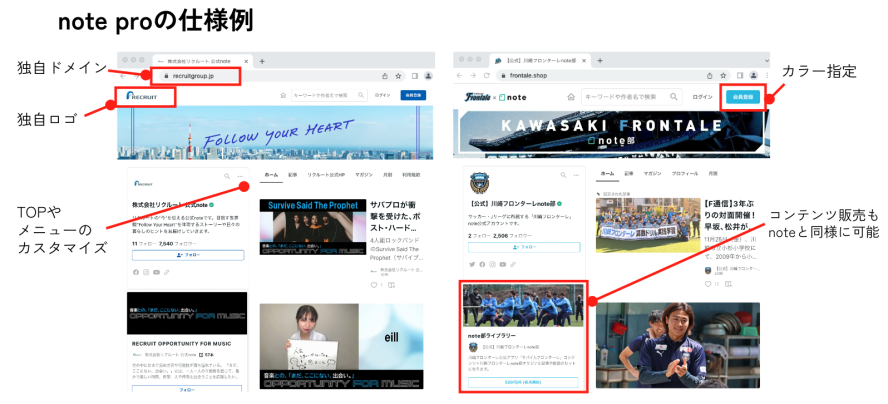Viewport: 888px width, 404px height.
Task: Bookmark the サバプロ article
Action: [x=391, y=285]
